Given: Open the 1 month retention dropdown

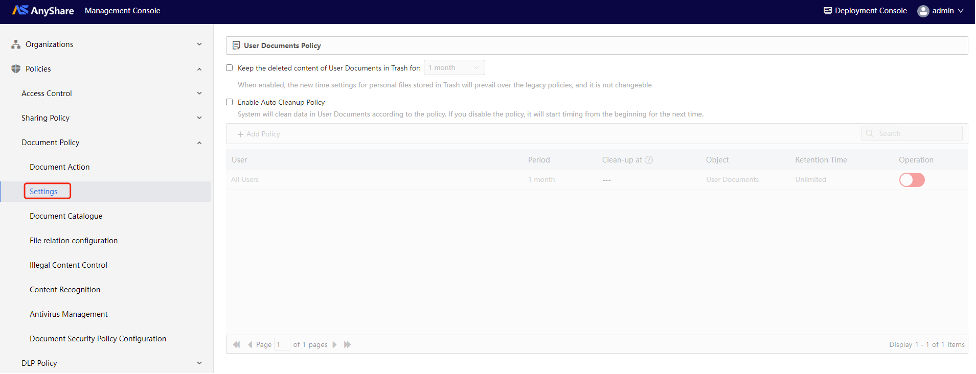Looking at the screenshot, I should [x=454, y=67].
